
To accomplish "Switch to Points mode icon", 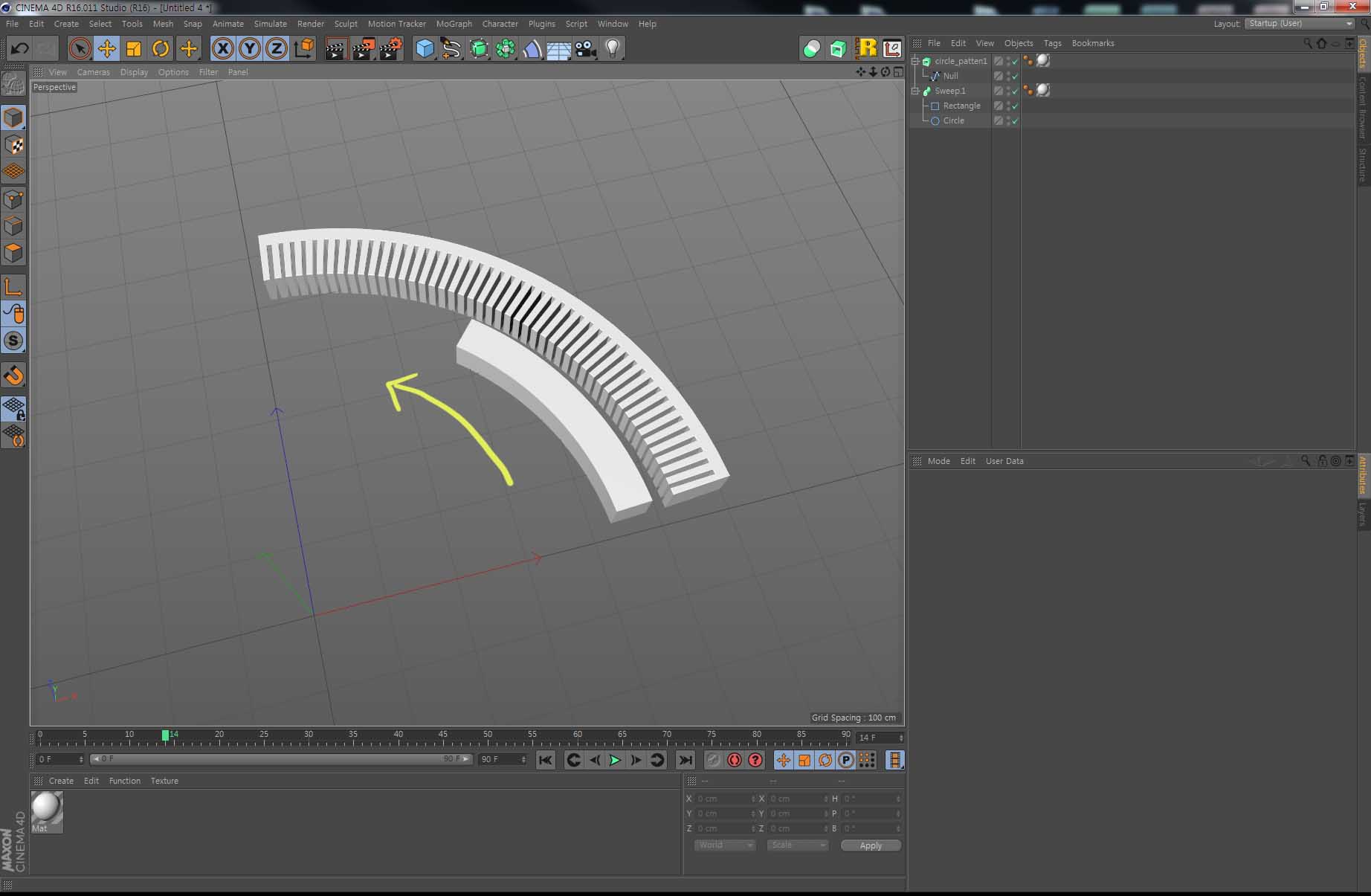I will pyautogui.click(x=13, y=199).
